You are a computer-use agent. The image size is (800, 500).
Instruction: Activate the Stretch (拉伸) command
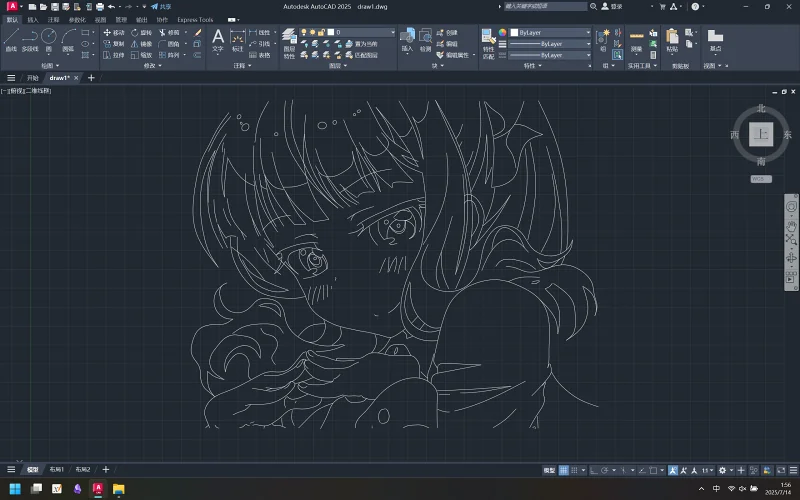(114, 55)
